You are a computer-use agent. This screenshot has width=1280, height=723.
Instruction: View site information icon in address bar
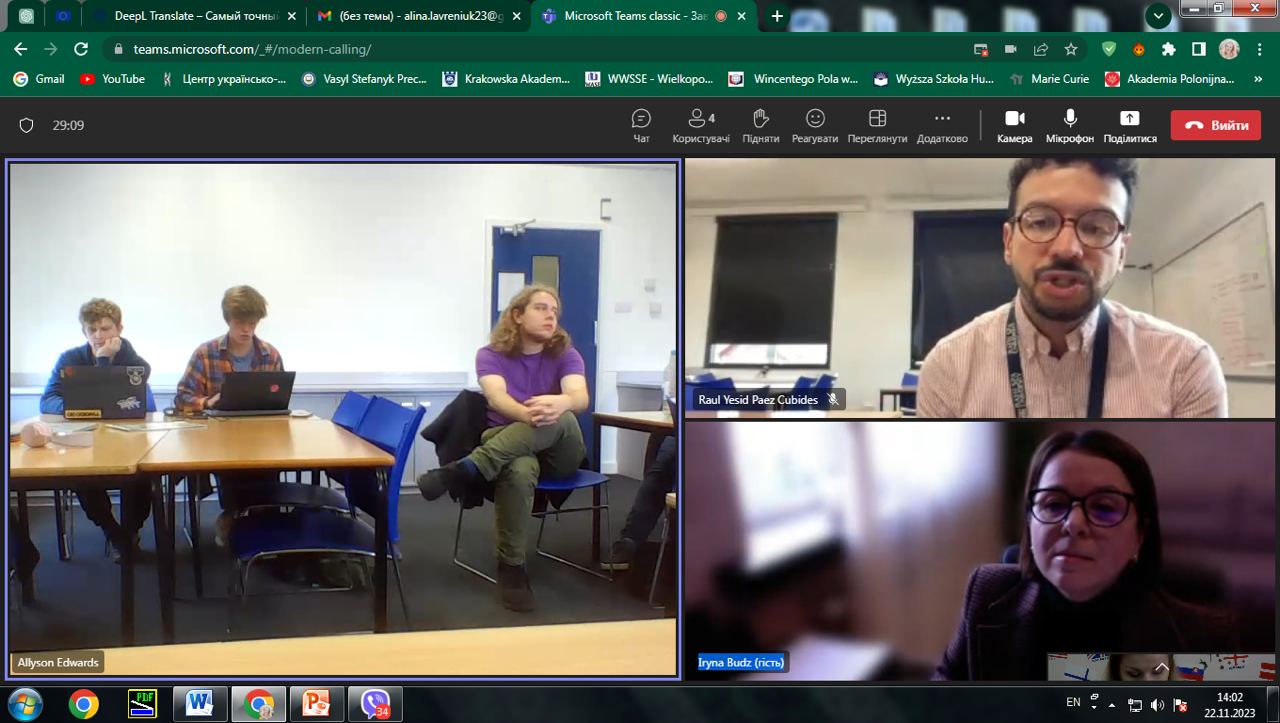(119, 49)
